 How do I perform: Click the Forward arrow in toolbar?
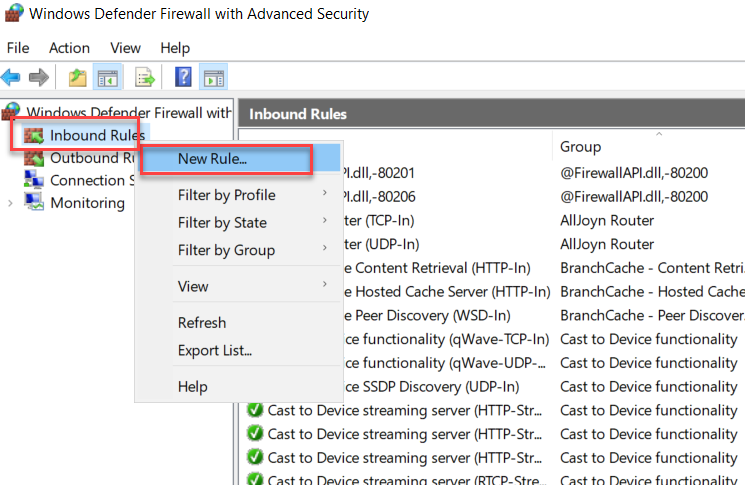(39, 77)
